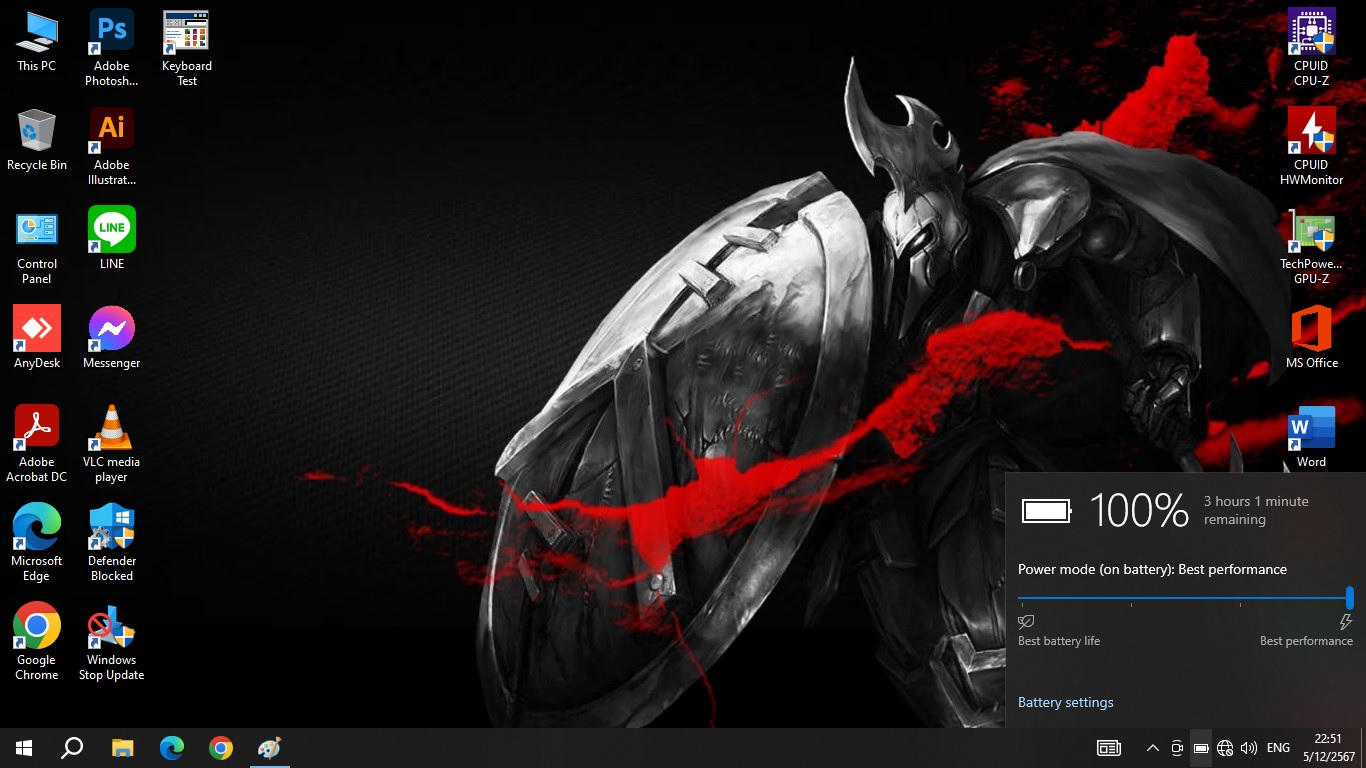Open the Windows Start menu
This screenshot has height=768, width=1366.
pyautogui.click(x=24, y=748)
